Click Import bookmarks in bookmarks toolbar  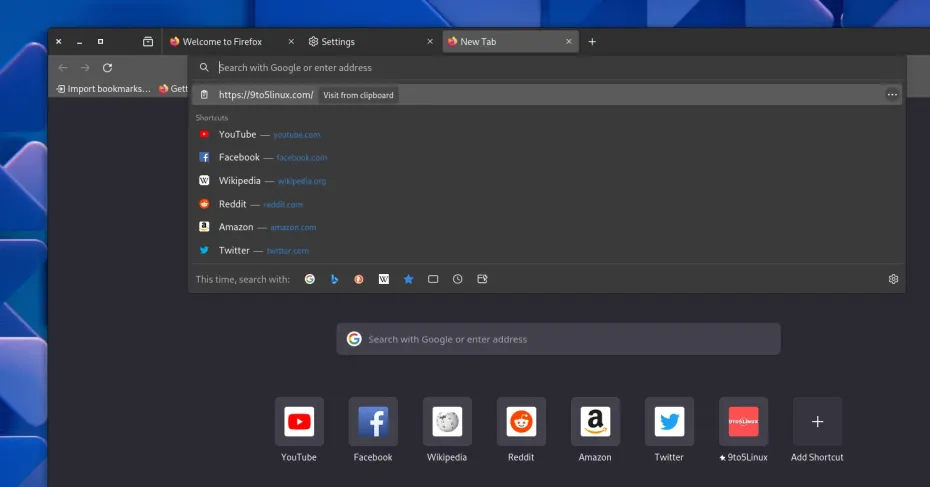coord(103,88)
